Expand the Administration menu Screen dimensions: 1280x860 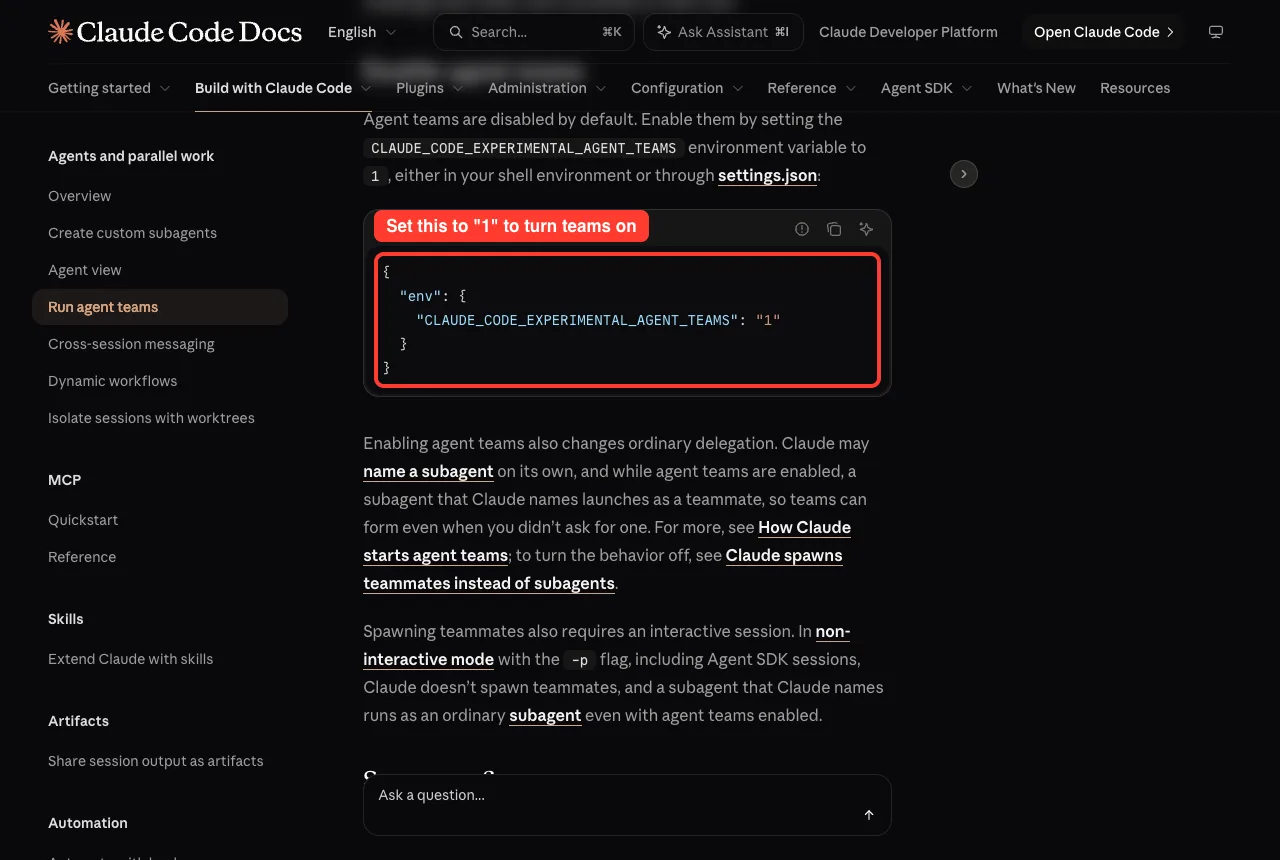pos(547,88)
